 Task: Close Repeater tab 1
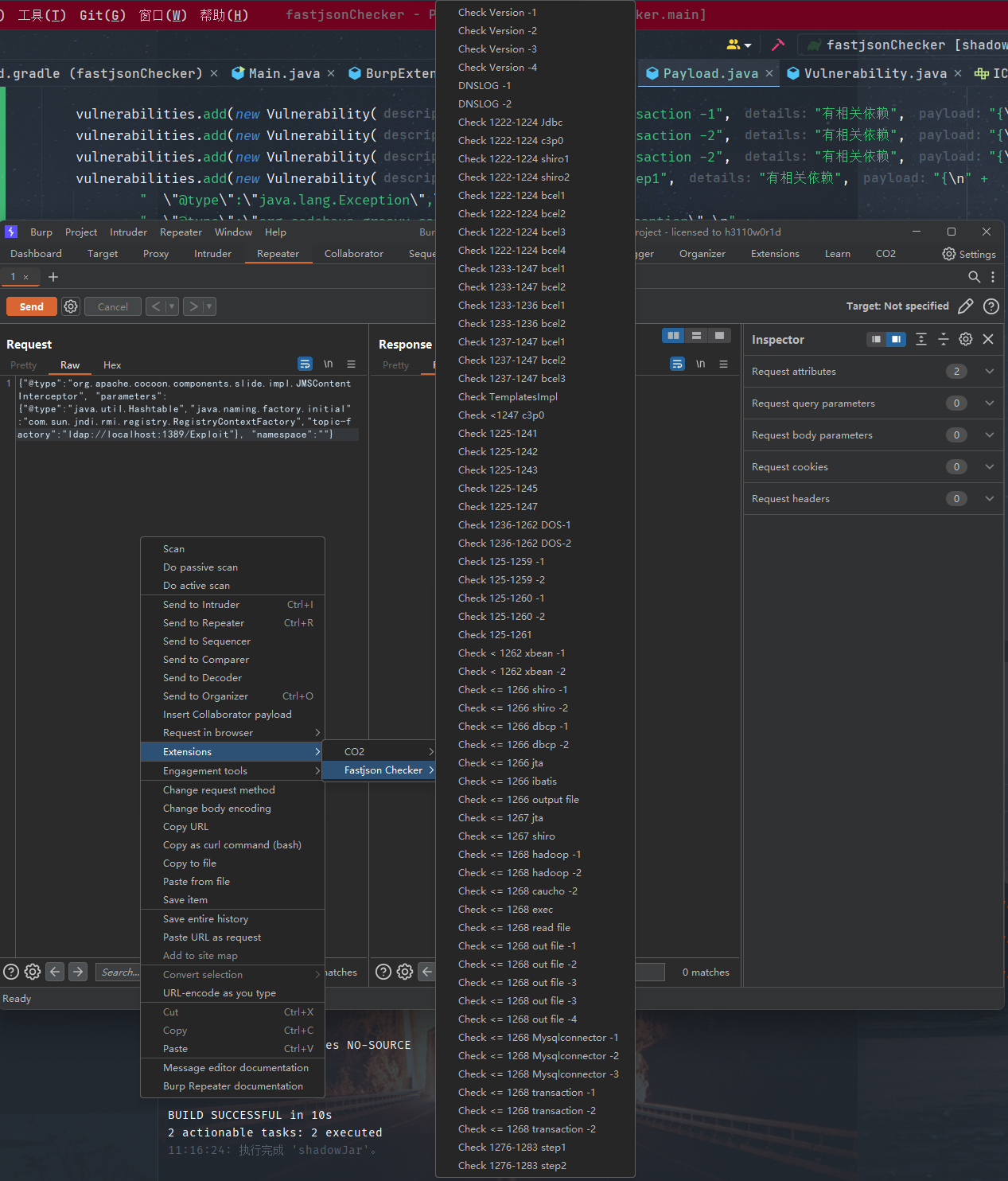click(25, 277)
